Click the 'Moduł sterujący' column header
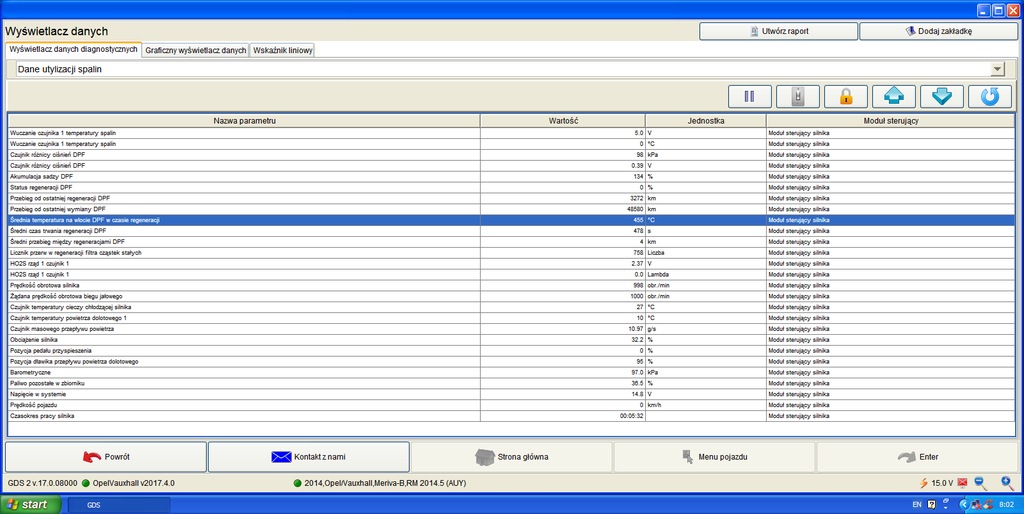 (x=891, y=121)
